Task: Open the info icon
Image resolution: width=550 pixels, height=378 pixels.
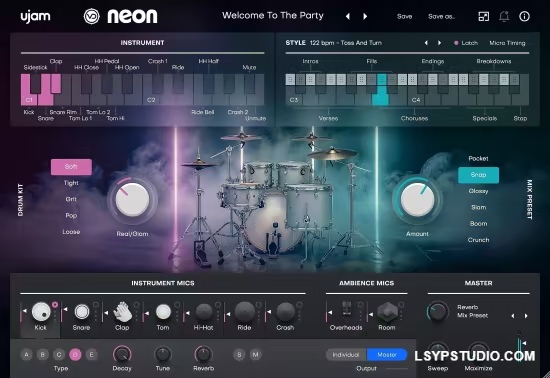Action: [524, 16]
